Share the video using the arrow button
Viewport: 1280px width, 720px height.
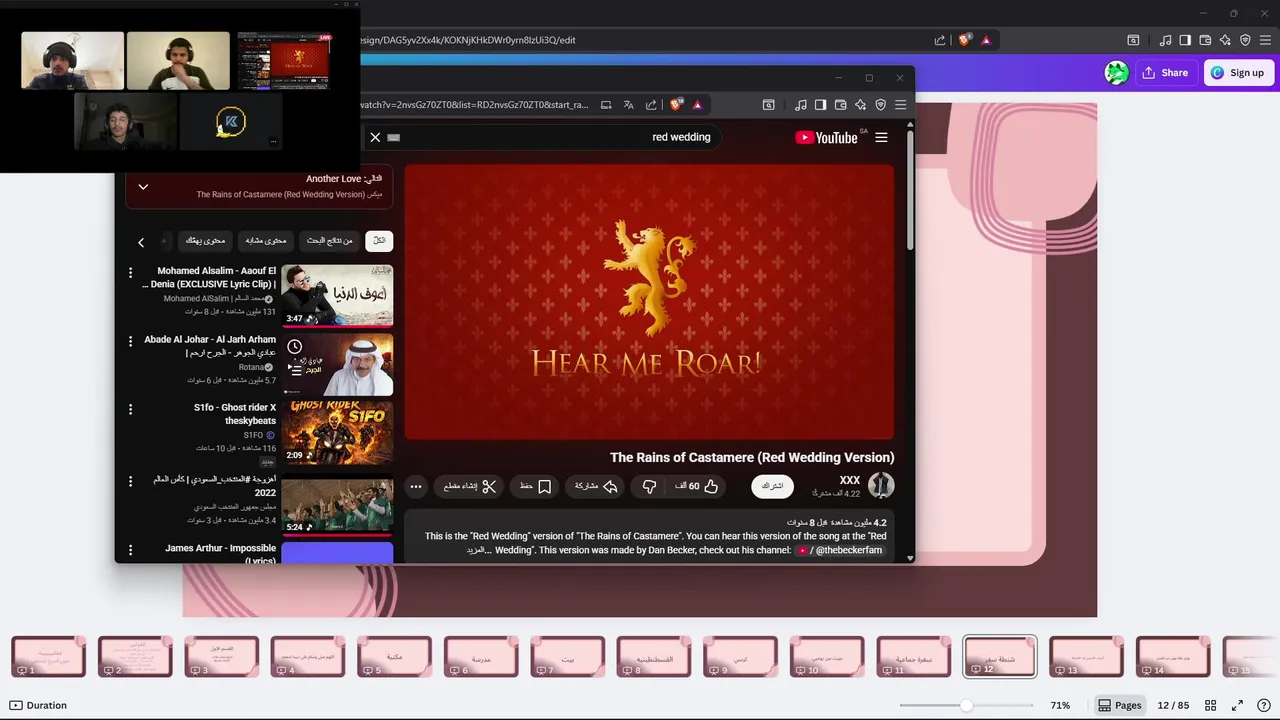[x=596, y=487]
